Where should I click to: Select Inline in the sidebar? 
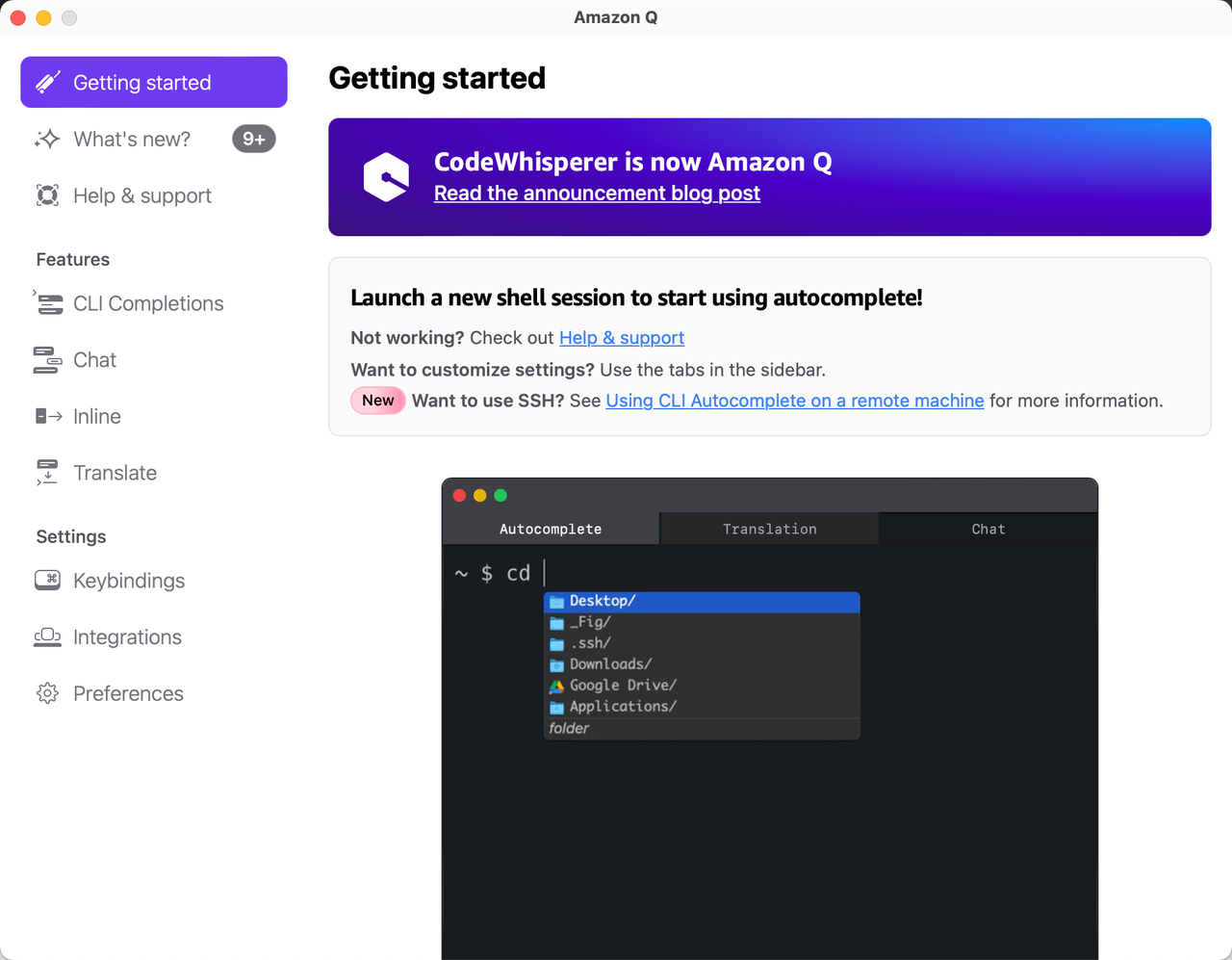pos(154,416)
